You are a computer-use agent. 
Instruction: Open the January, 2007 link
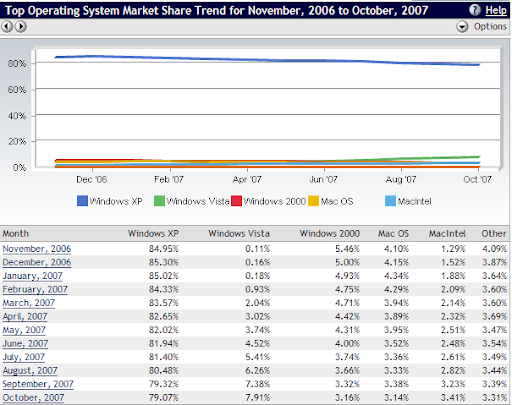(32, 276)
